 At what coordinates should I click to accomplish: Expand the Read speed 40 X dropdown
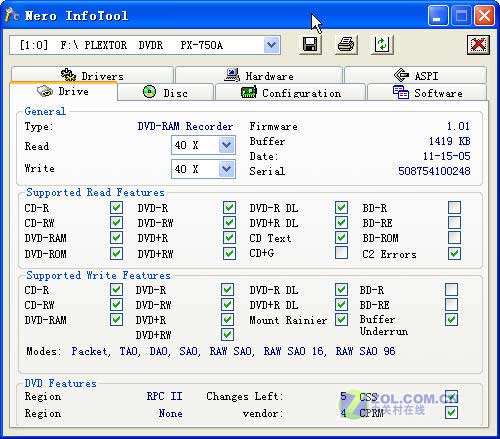[x=227, y=145]
